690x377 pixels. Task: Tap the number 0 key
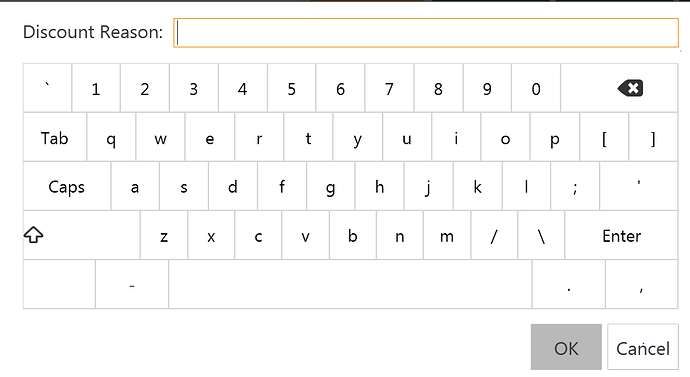point(536,88)
